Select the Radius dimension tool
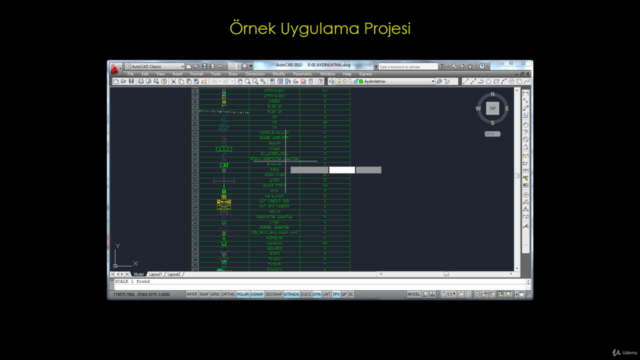 [526, 125]
